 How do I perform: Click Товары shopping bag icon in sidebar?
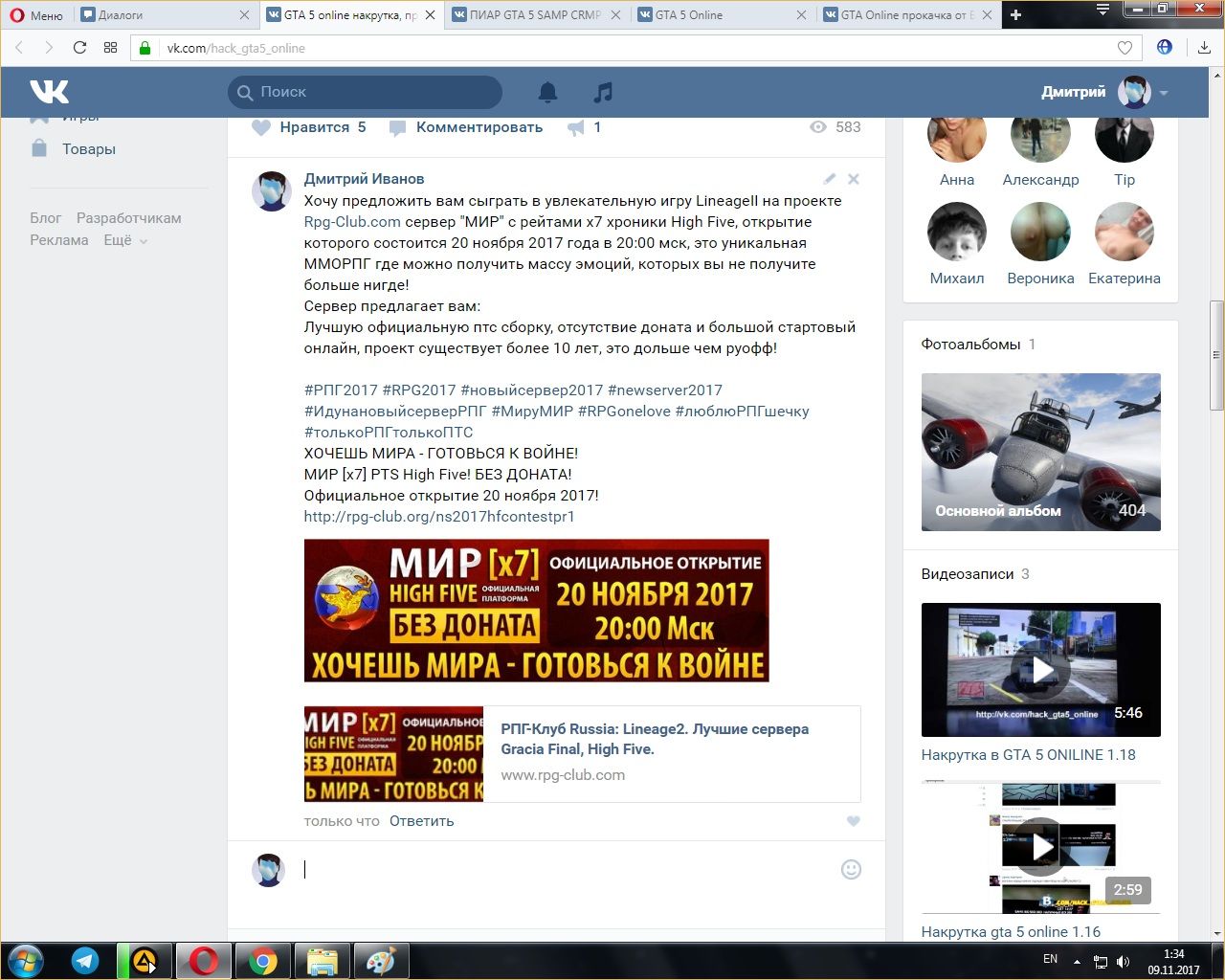[x=39, y=148]
